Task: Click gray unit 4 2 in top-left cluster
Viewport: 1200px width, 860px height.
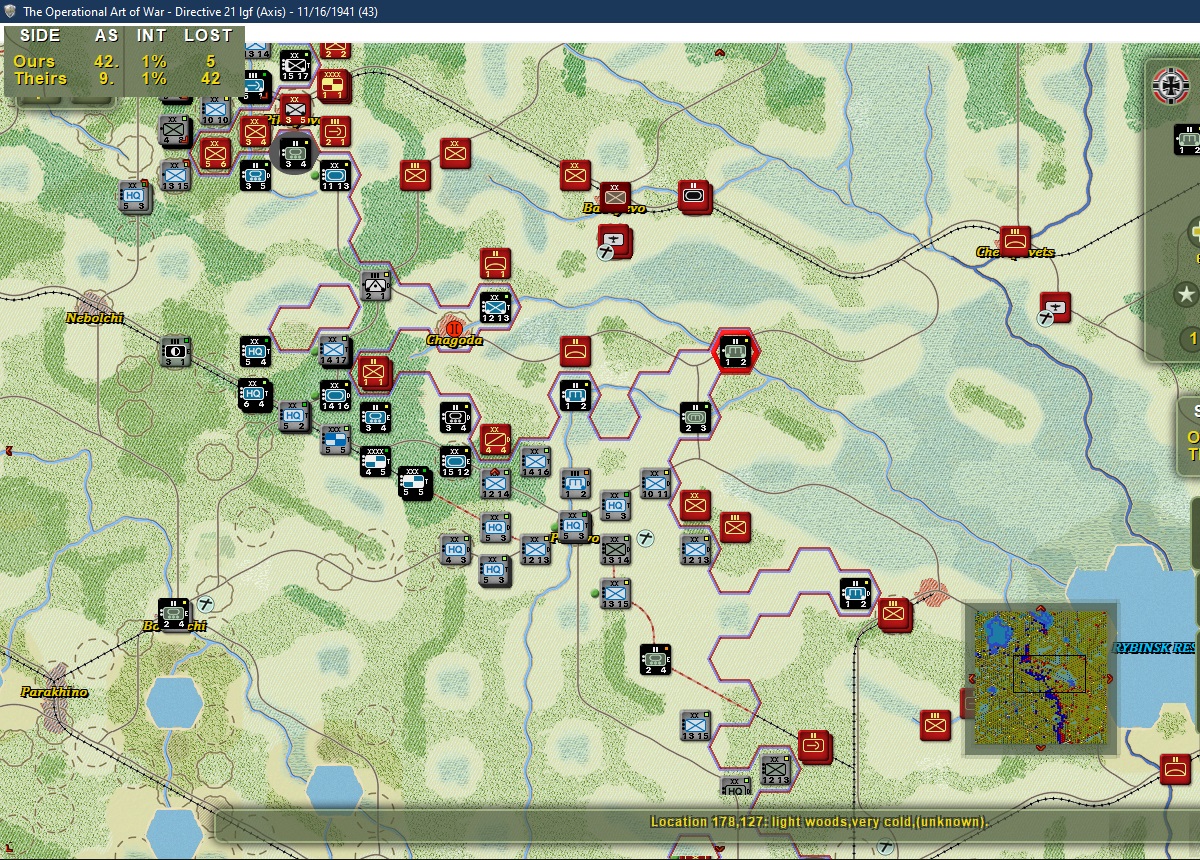Action: [x=174, y=131]
